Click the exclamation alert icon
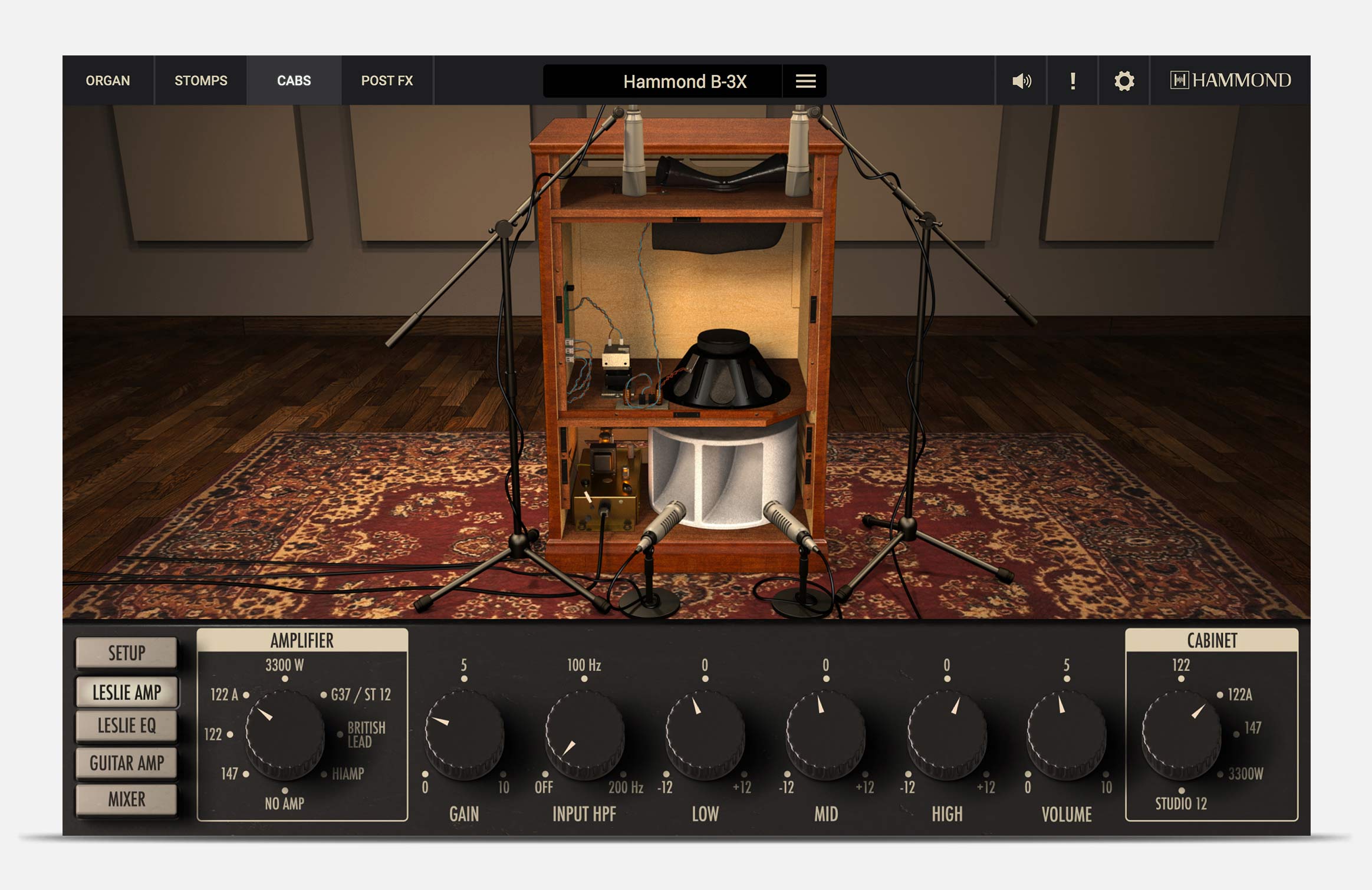The image size is (1372, 890). [x=1072, y=81]
